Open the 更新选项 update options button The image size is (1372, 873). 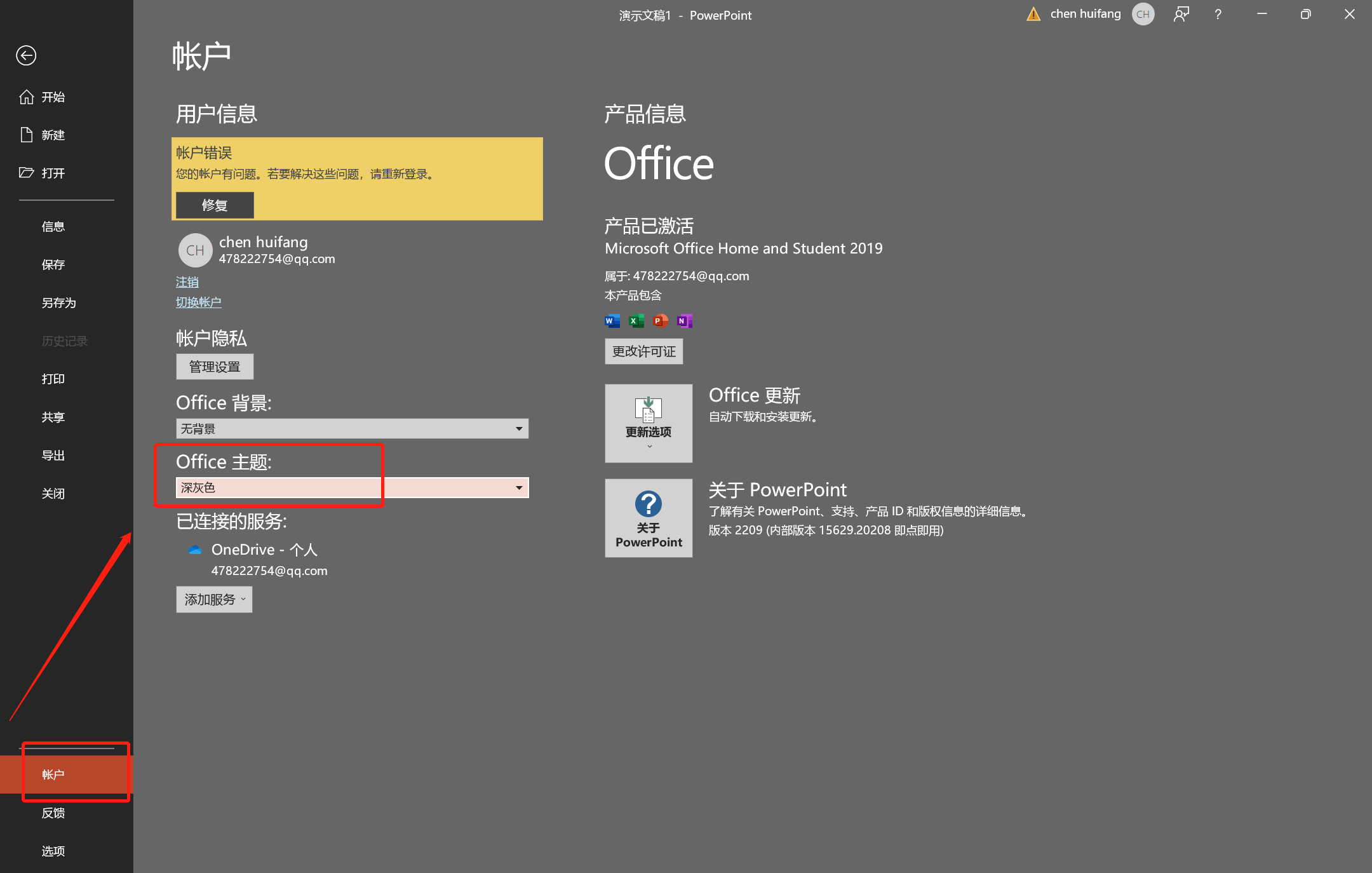[649, 423]
